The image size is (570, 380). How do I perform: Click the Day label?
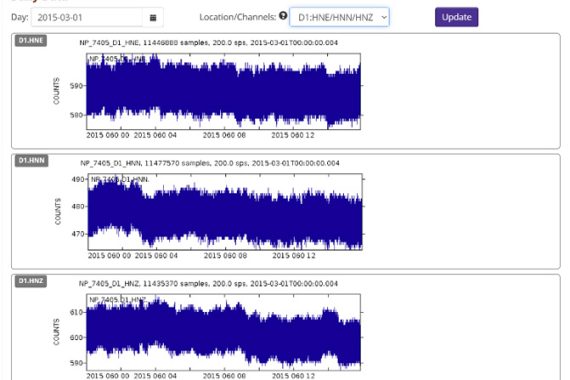(x=20, y=17)
